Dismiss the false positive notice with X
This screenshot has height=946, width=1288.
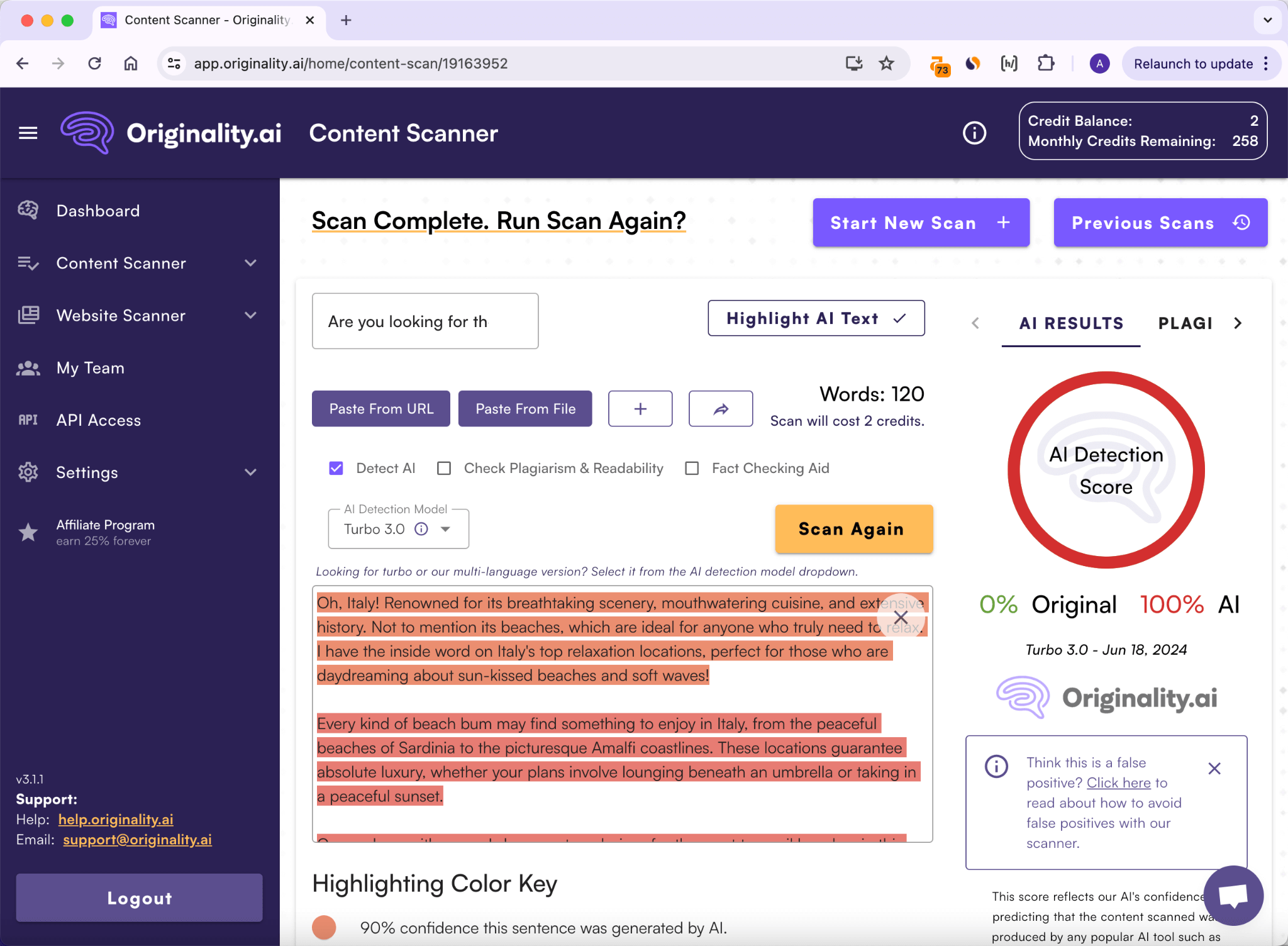(x=1214, y=769)
